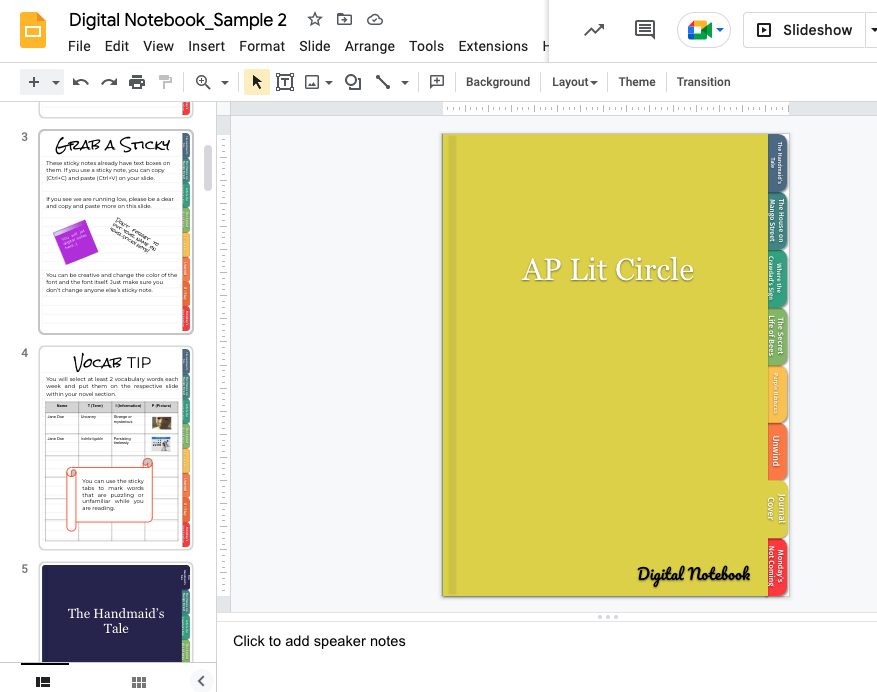This screenshot has height=692, width=877.
Task: Activate the paint format tool
Action: (166, 82)
